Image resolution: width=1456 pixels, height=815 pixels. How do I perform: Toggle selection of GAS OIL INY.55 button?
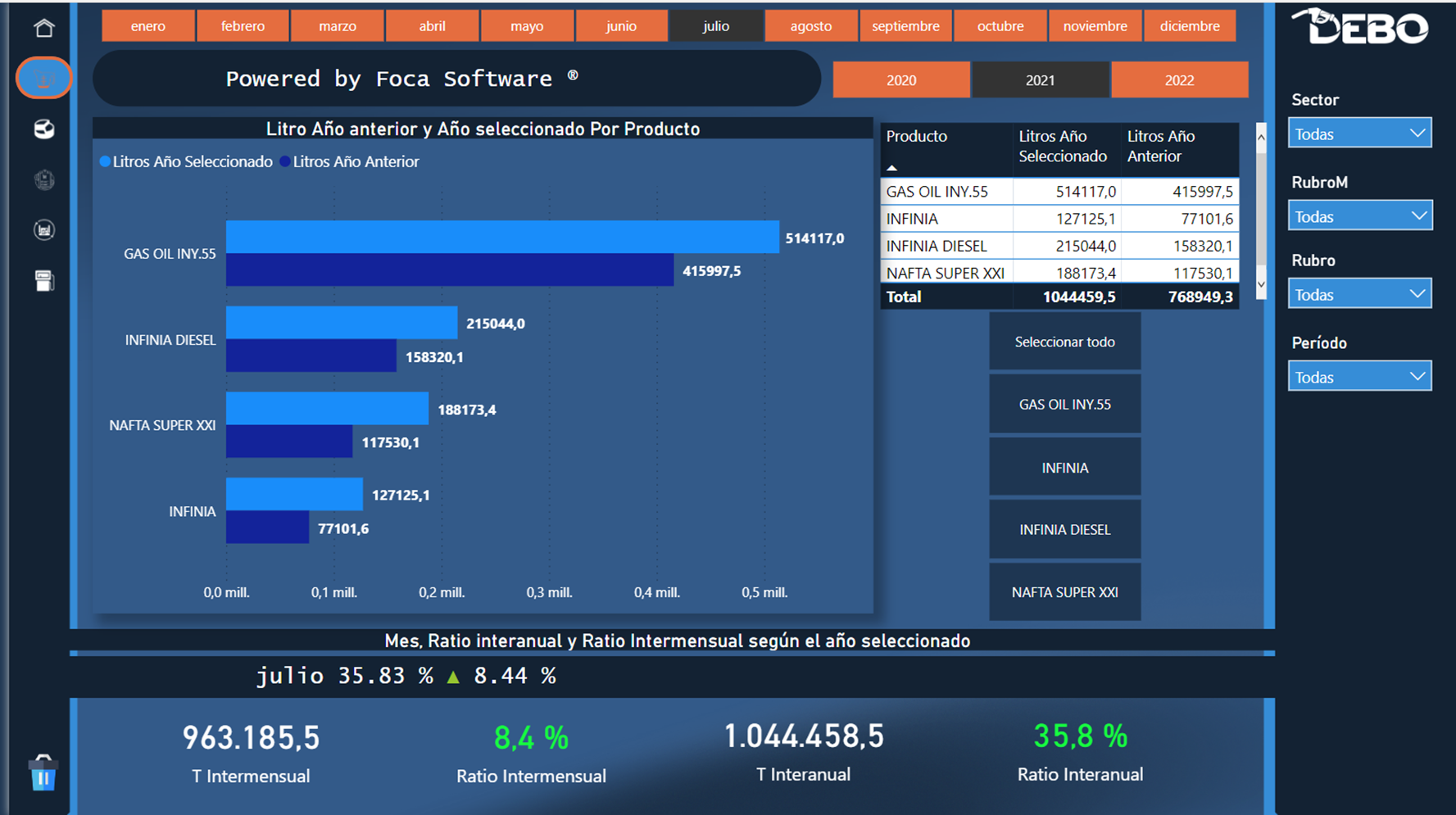1064,404
